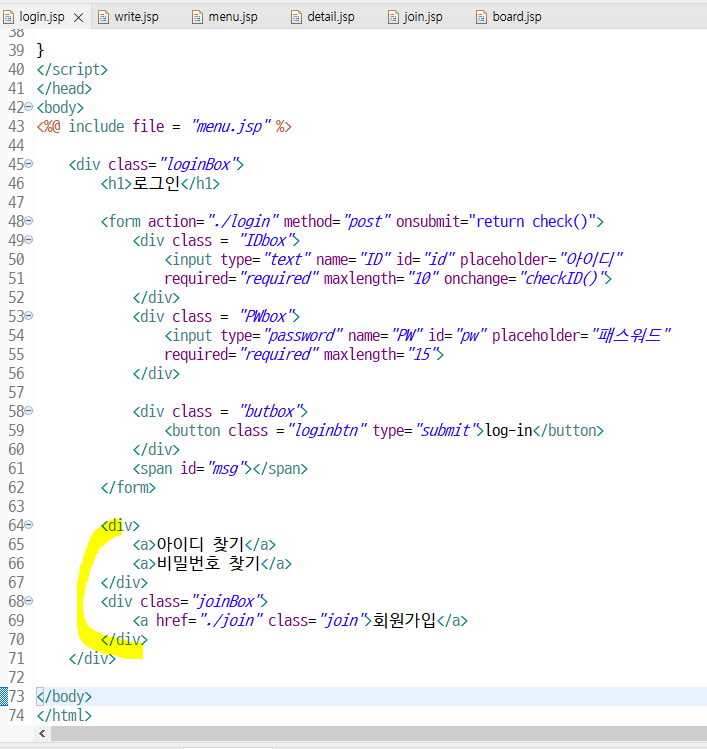
Task: Click the marker on line 73 gutter
Action: 3,696
